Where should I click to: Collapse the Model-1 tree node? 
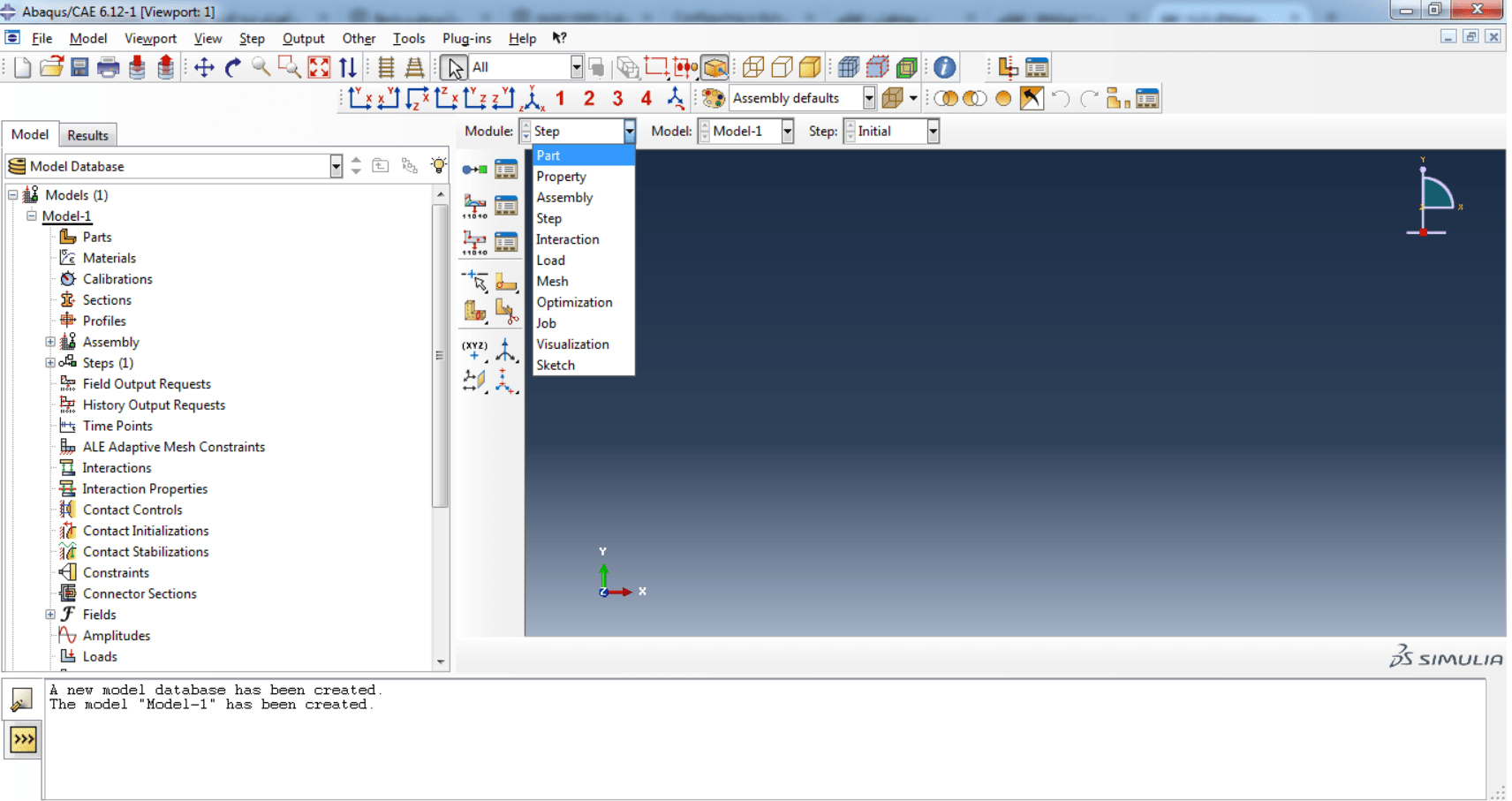(32, 215)
